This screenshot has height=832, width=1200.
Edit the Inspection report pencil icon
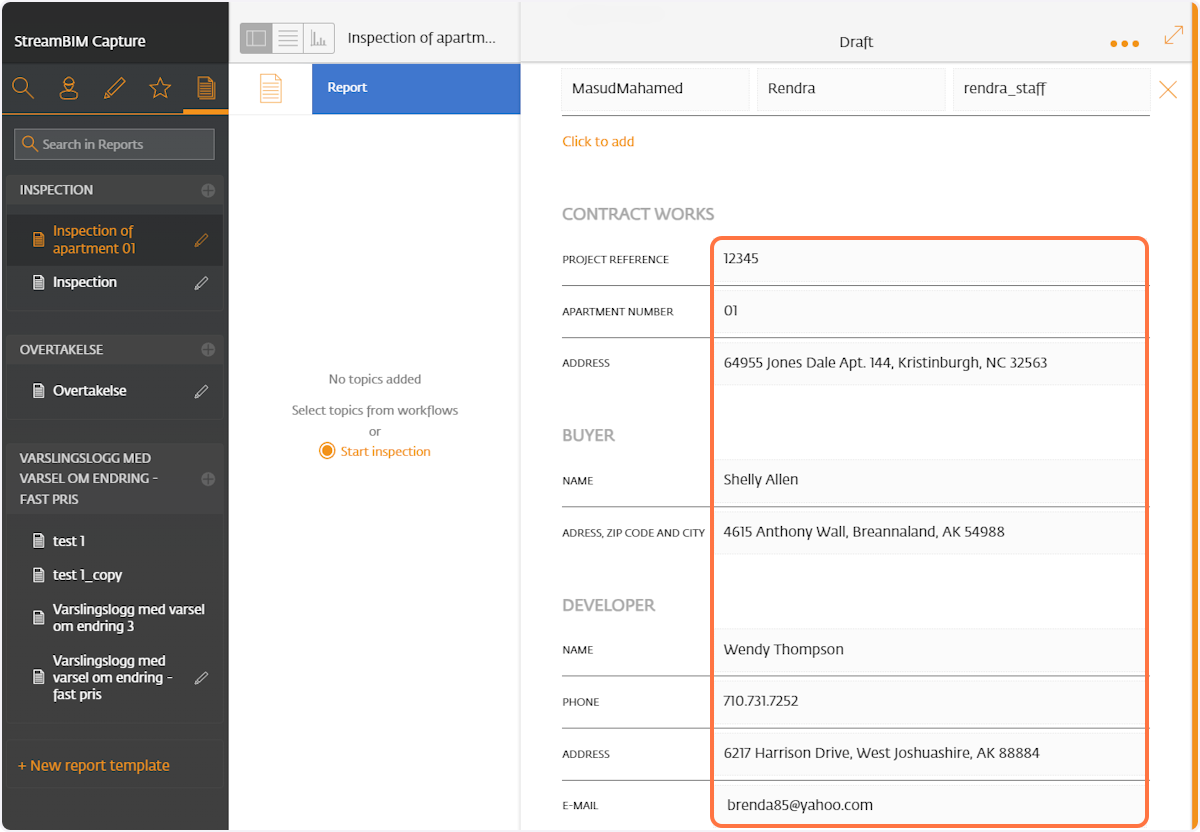pos(201,283)
